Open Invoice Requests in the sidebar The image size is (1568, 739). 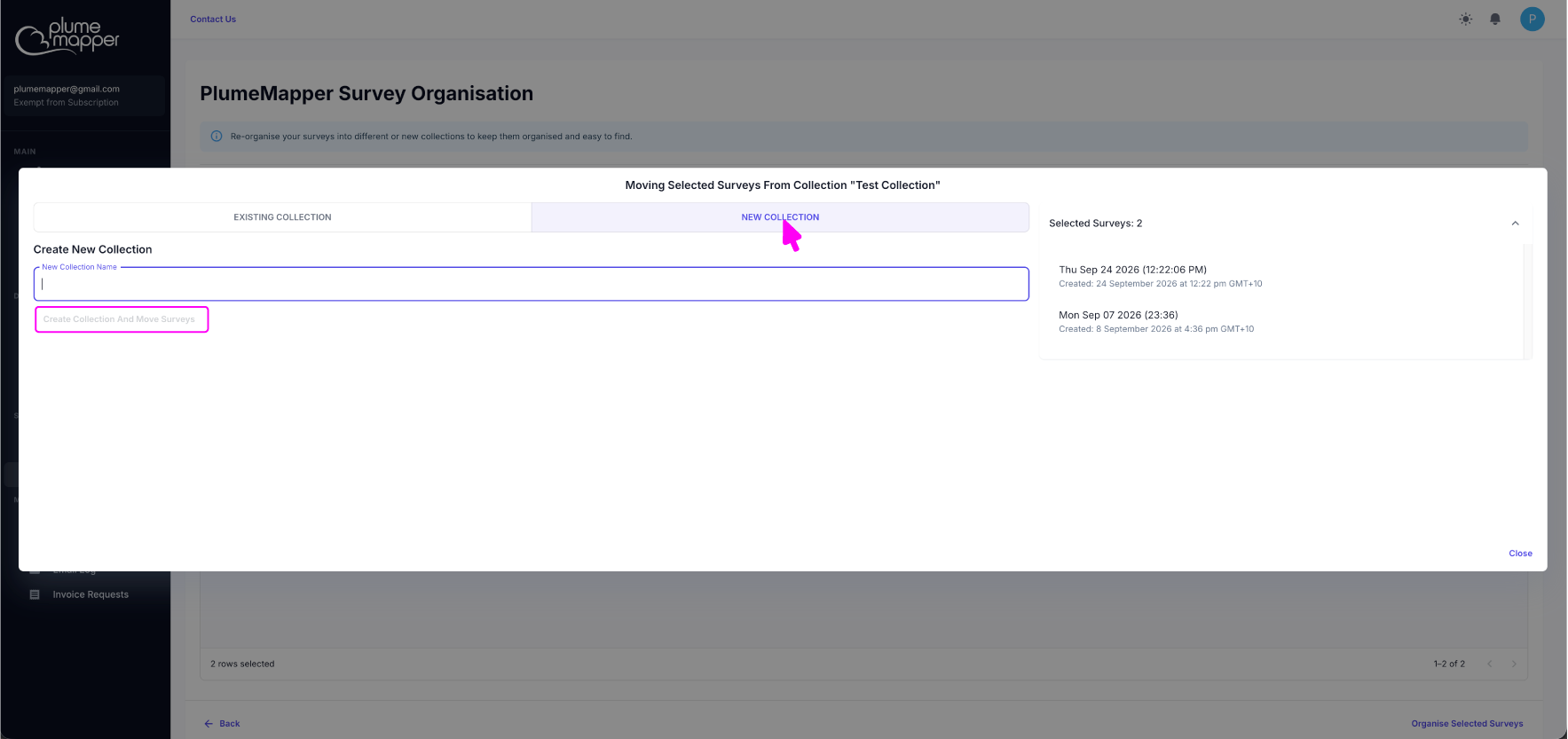(91, 594)
